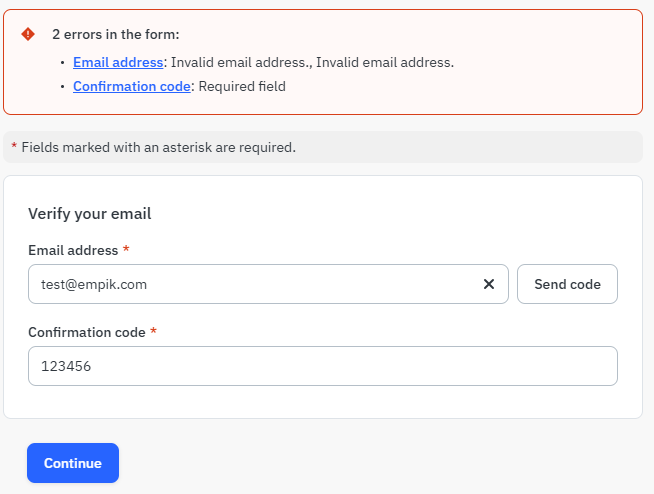The height and width of the screenshot is (494, 654).
Task: Jump to the Confirmation code error link
Action: point(132,86)
